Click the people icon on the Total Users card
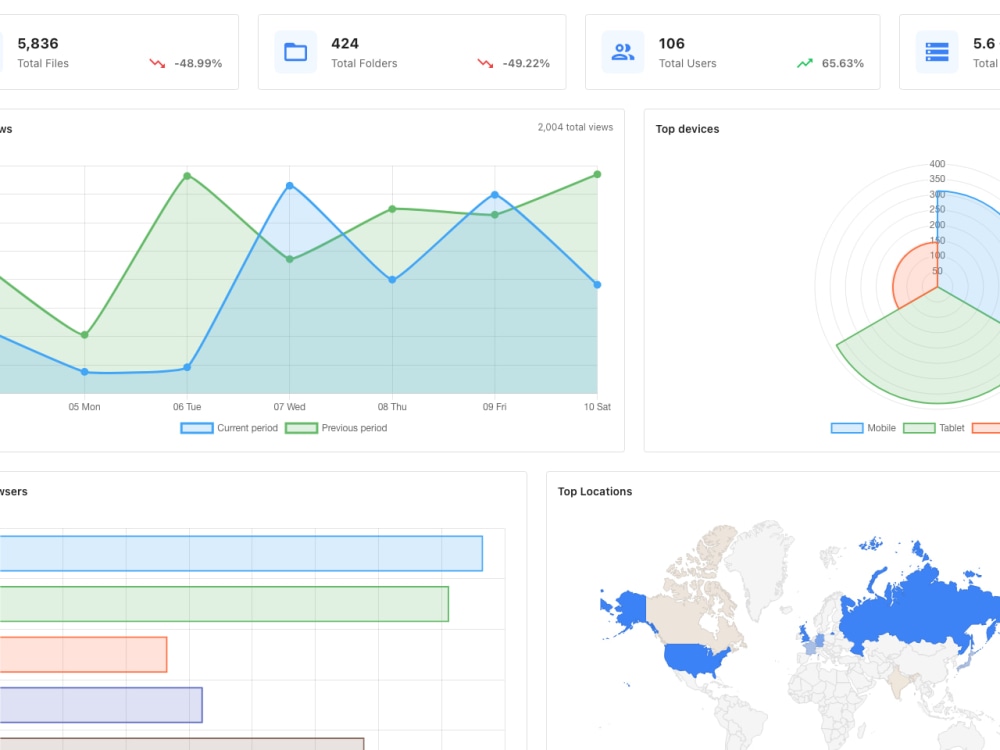The height and width of the screenshot is (750, 1000). point(622,51)
